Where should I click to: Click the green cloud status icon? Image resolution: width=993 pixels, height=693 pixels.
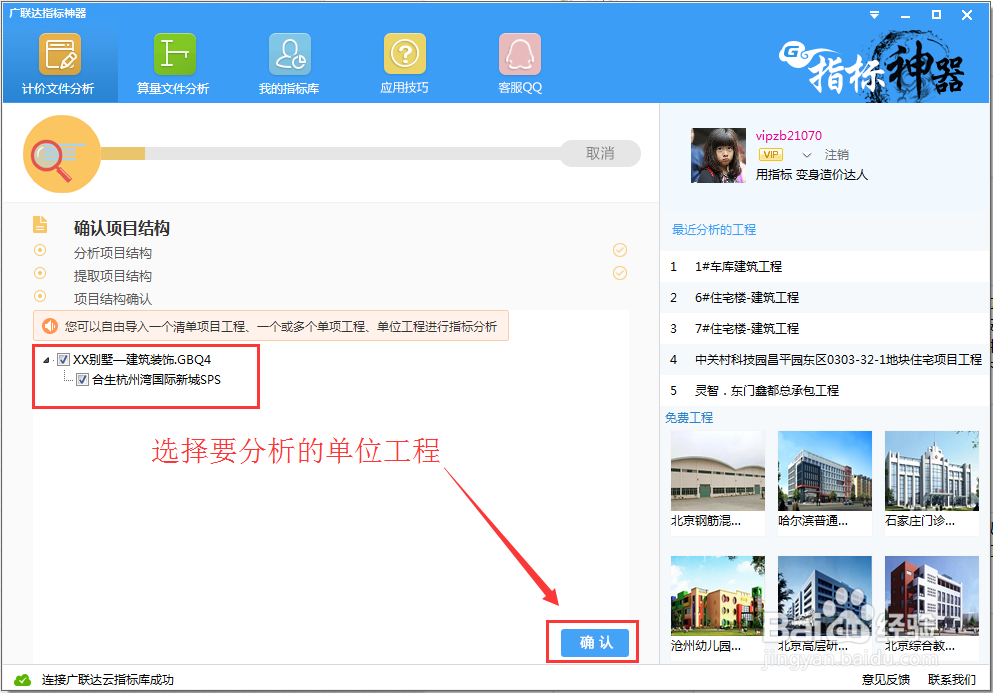[x=23, y=680]
